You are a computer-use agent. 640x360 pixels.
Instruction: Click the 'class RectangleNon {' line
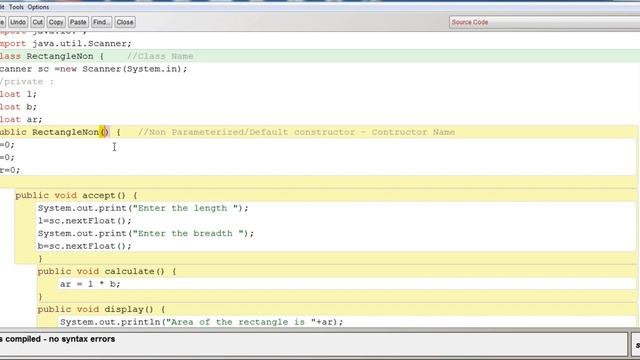[x=52, y=56]
